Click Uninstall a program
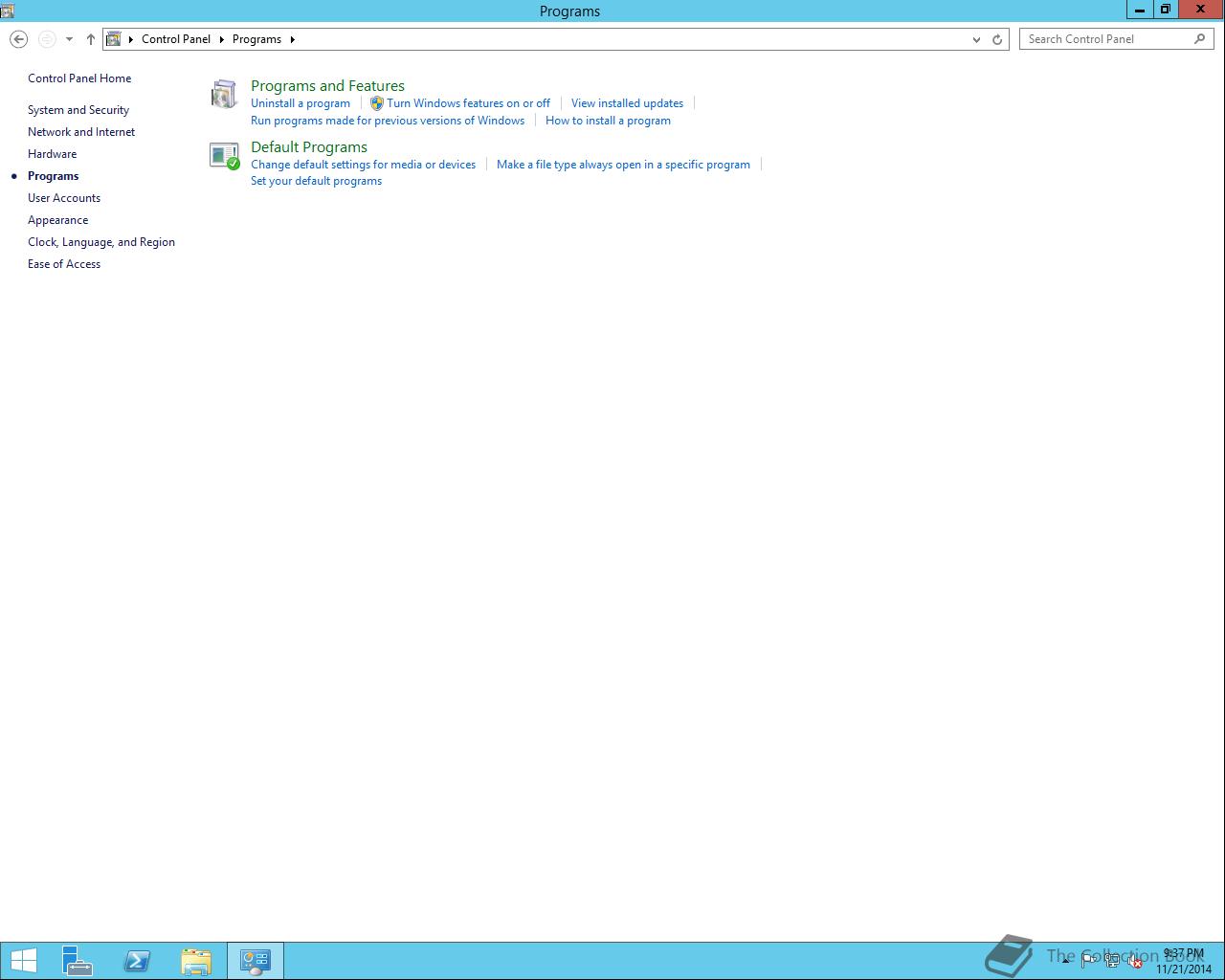The width and height of the screenshot is (1225, 980). [x=301, y=103]
